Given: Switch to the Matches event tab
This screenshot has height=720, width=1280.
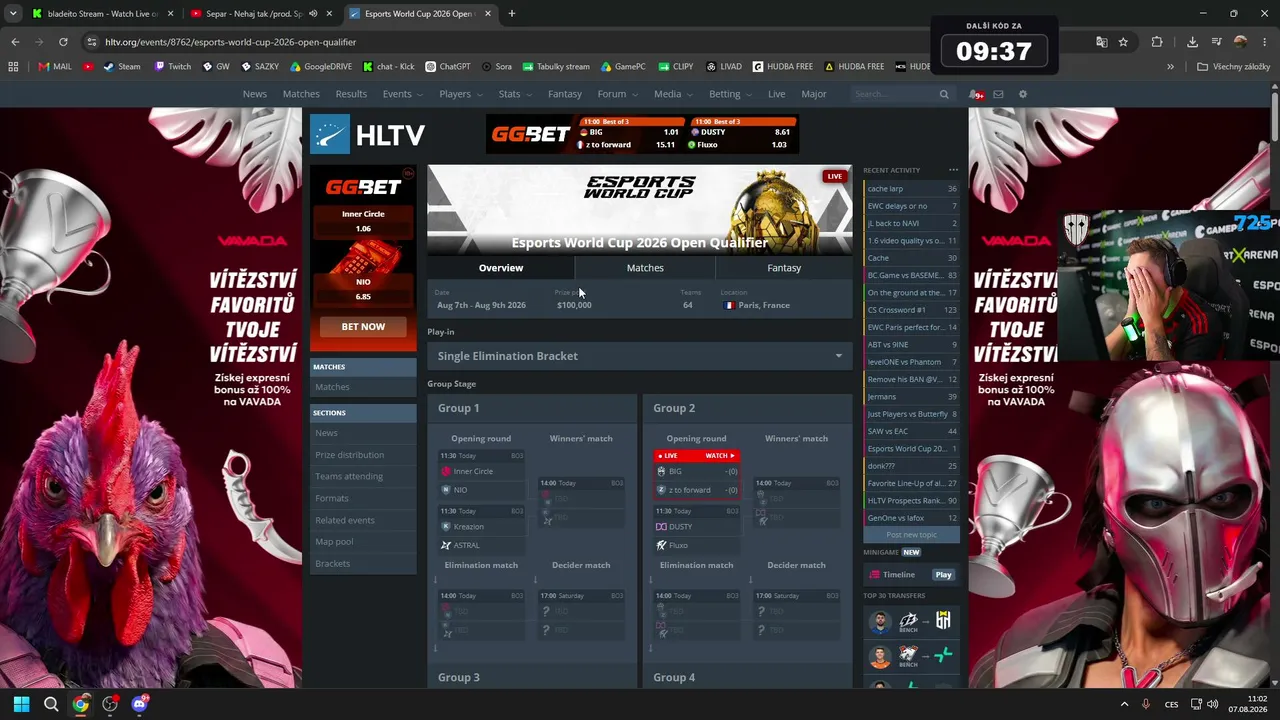Looking at the screenshot, I should point(645,268).
